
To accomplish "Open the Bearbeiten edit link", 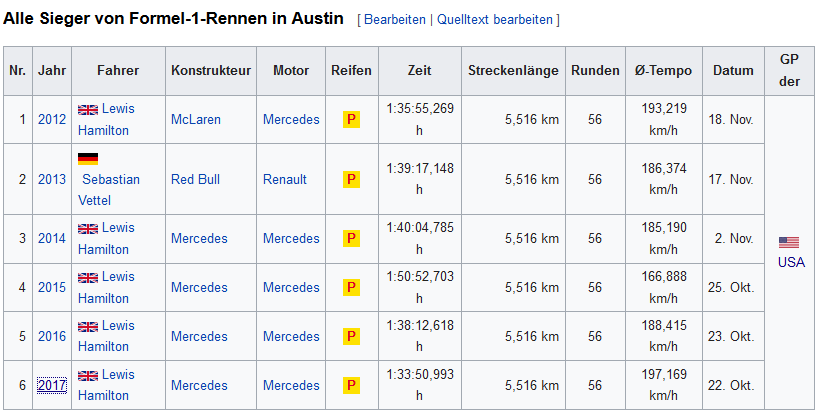I will point(395,20).
